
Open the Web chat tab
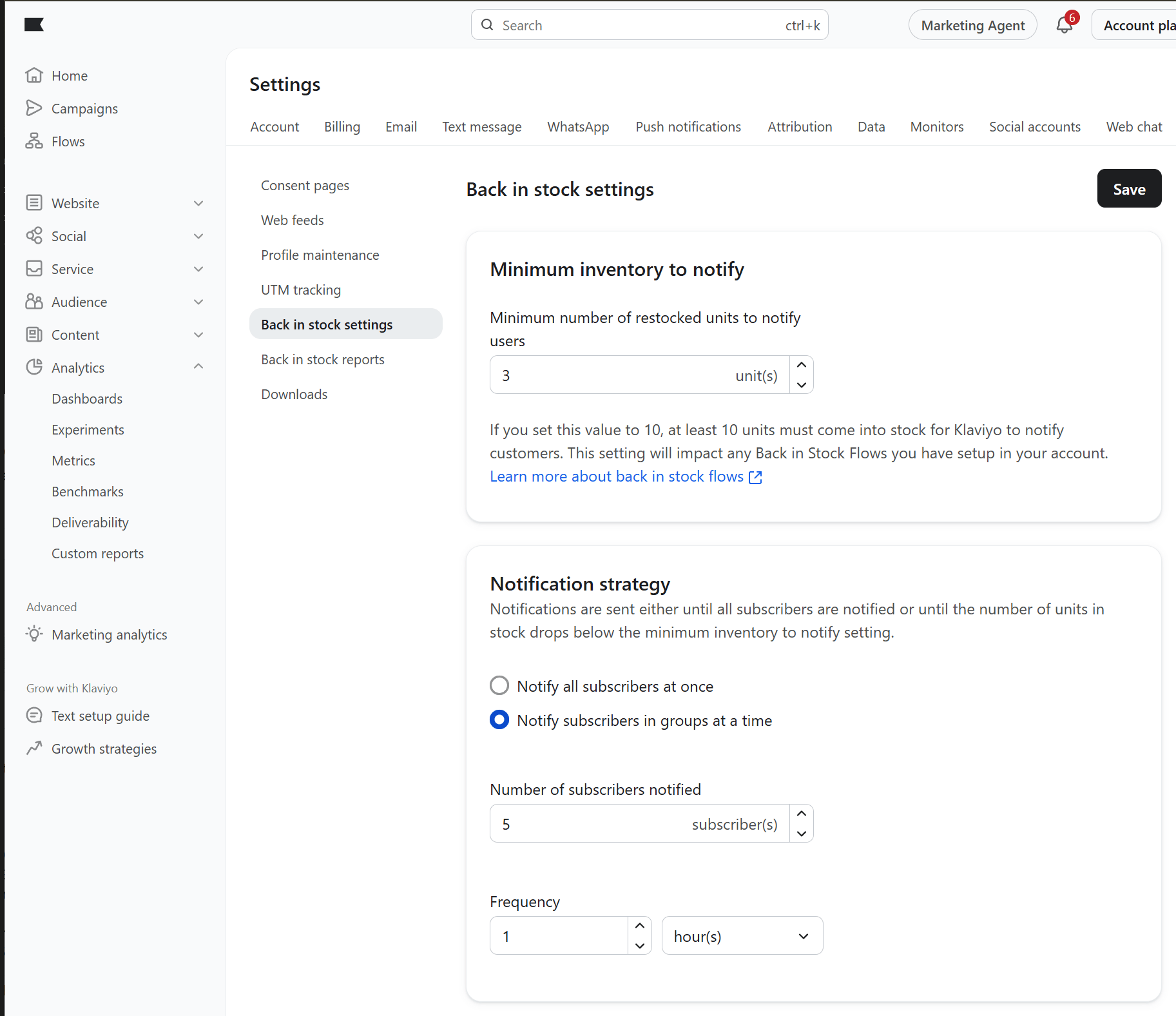1134,127
